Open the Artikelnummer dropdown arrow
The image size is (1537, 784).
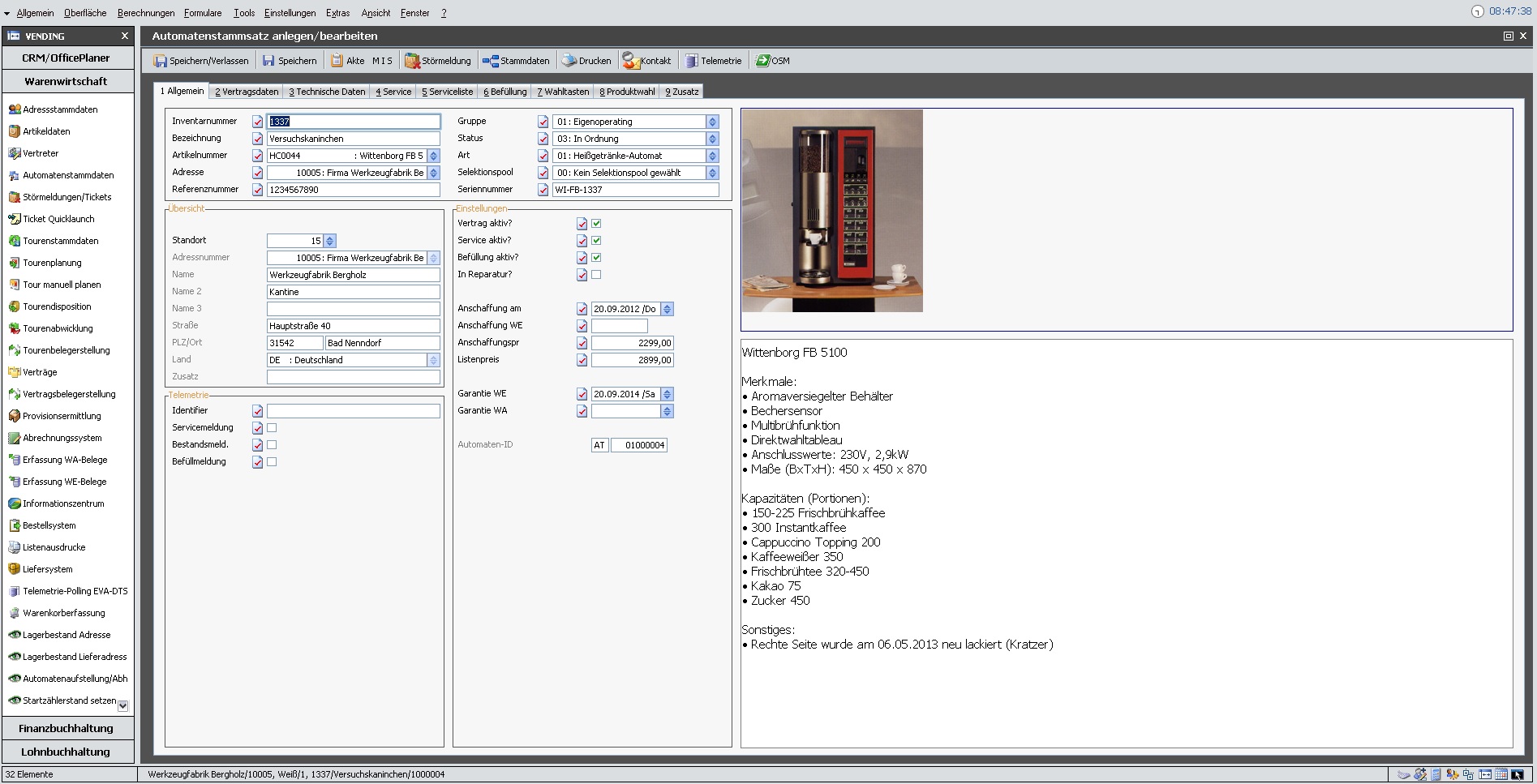pos(433,156)
